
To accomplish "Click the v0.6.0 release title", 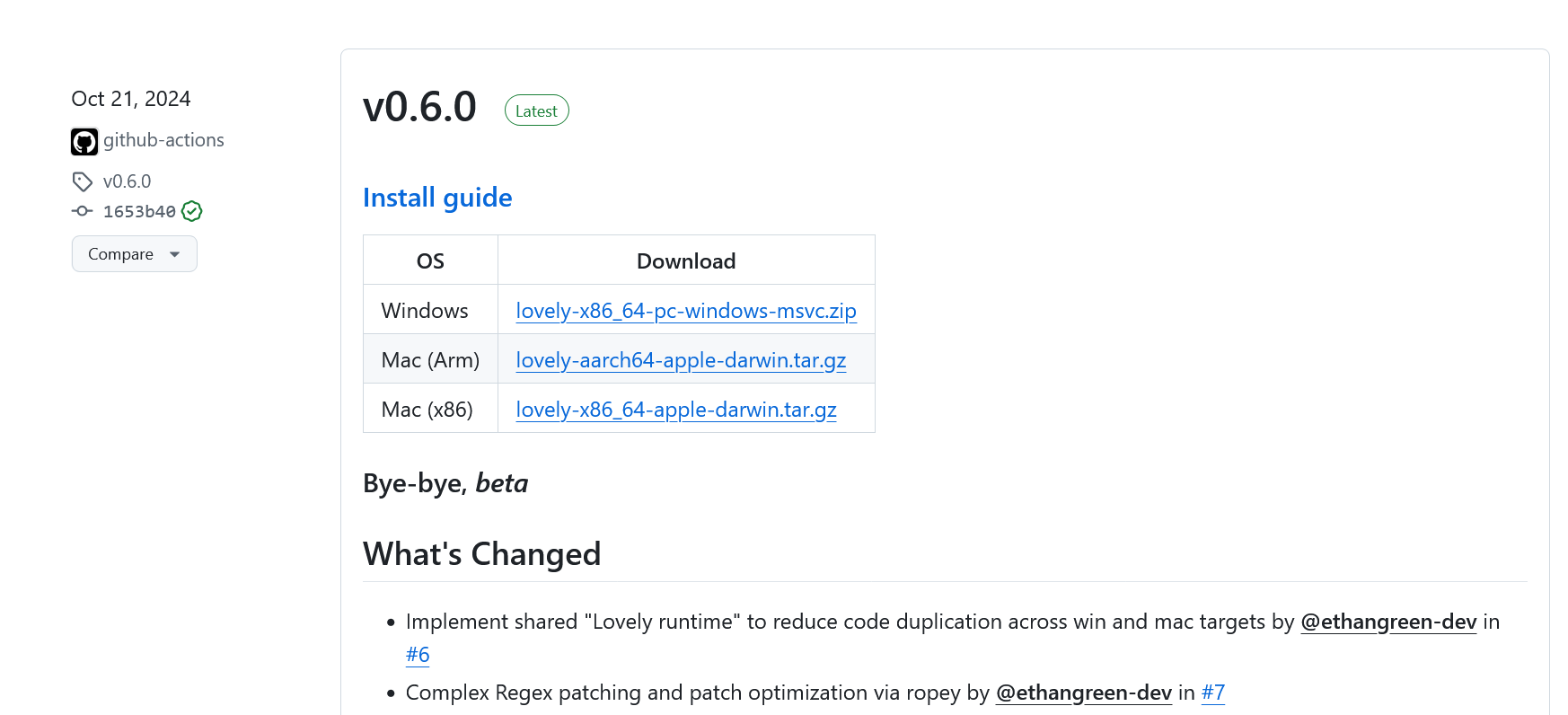I will click(x=419, y=107).
